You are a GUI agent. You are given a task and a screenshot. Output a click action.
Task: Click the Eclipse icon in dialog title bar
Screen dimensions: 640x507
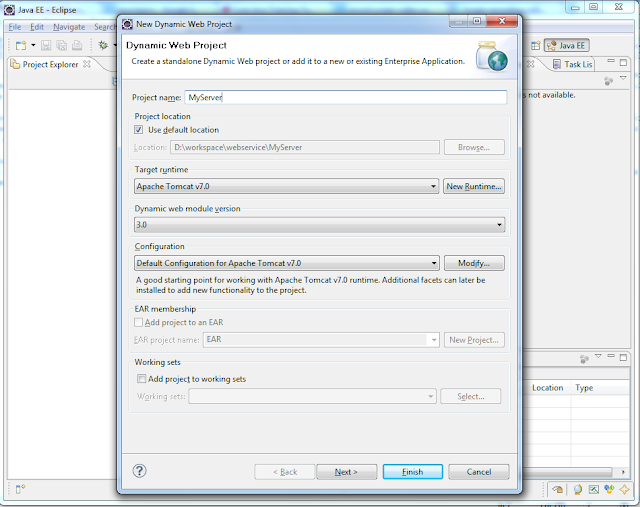(x=127, y=24)
